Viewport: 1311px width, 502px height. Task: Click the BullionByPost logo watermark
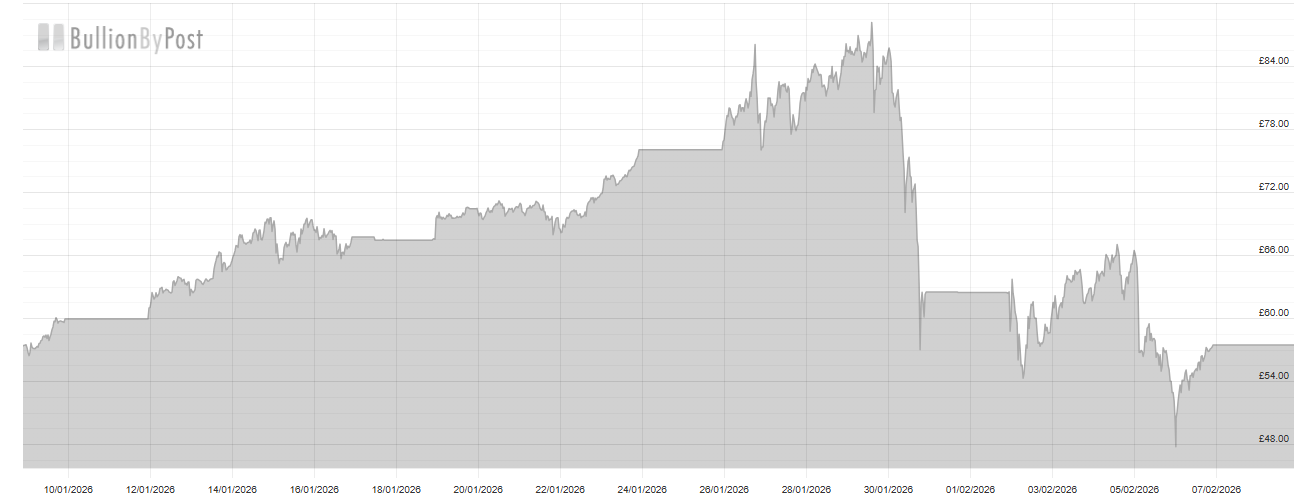[120, 38]
